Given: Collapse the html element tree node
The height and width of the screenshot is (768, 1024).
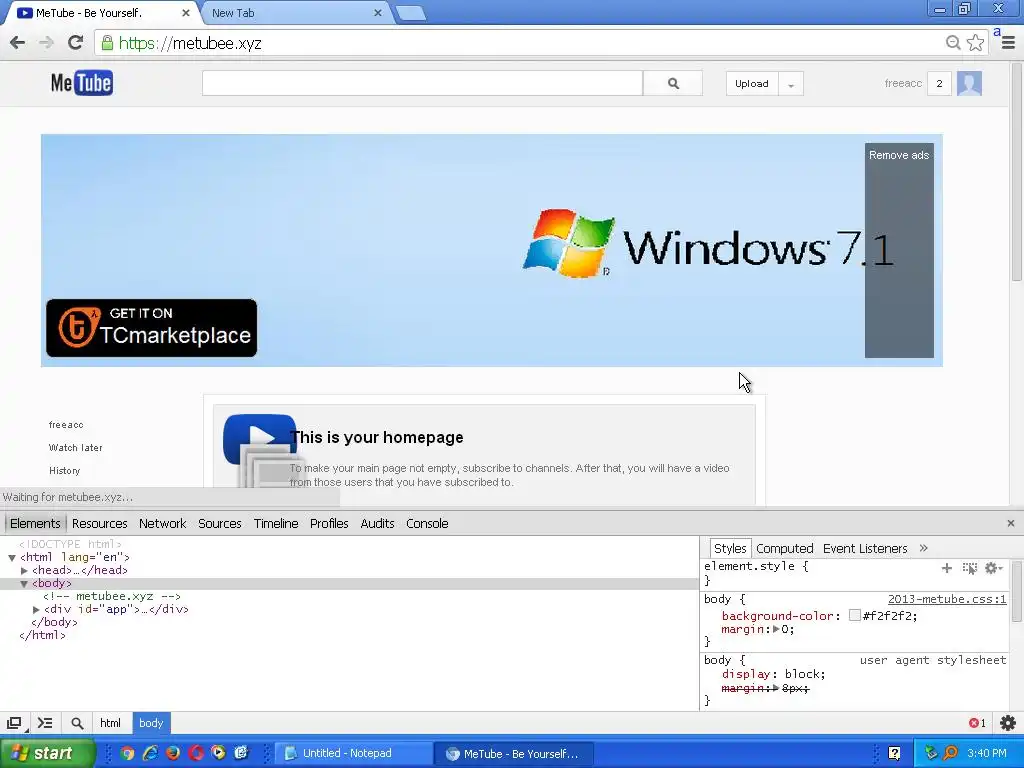Looking at the screenshot, I should coord(12,558).
